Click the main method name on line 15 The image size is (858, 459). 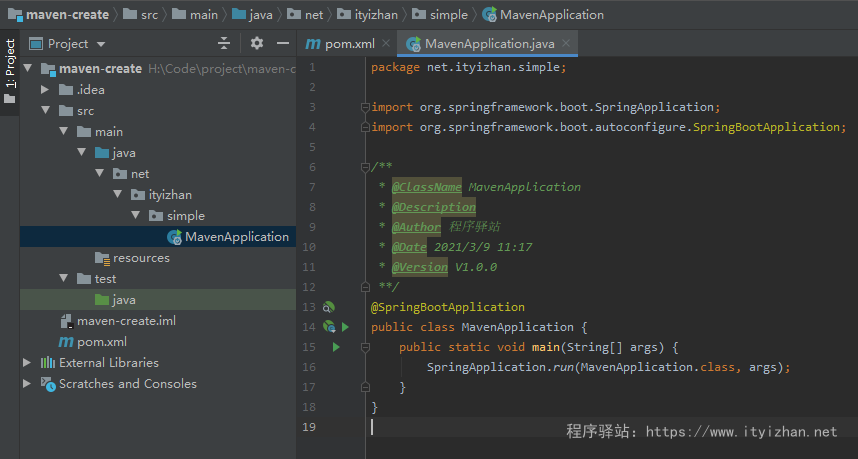pyautogui.click(x=546, y=347)
